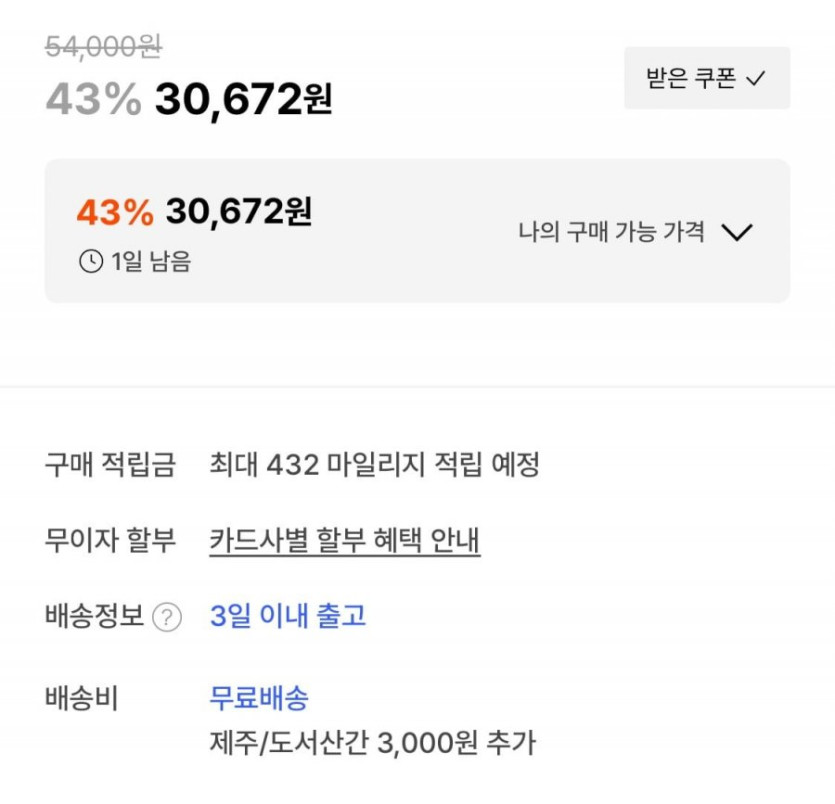Select the 무료배송 free shipping text

pos(259,697)
